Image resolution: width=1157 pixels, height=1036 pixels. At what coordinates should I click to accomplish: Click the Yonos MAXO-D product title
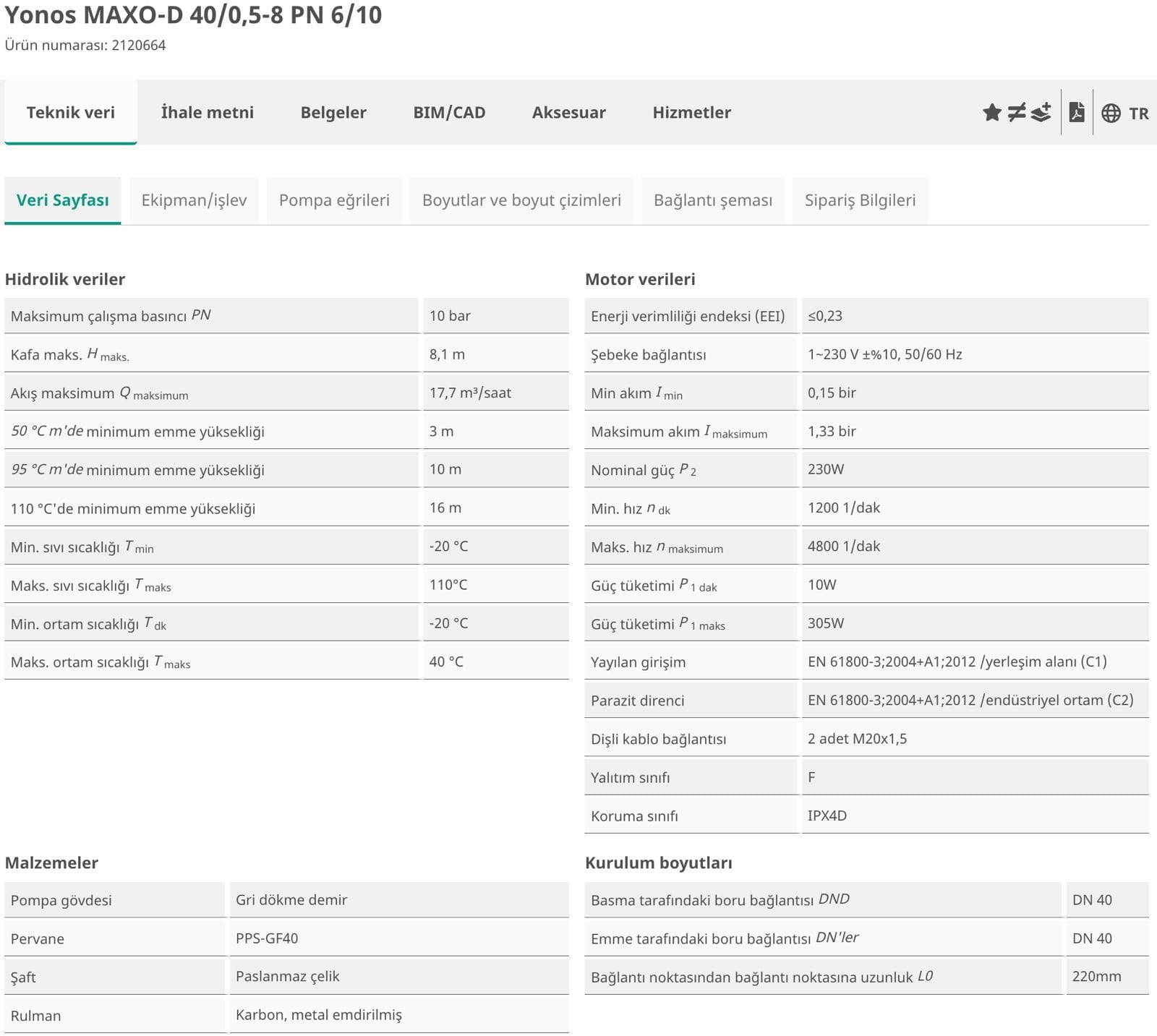193,14
